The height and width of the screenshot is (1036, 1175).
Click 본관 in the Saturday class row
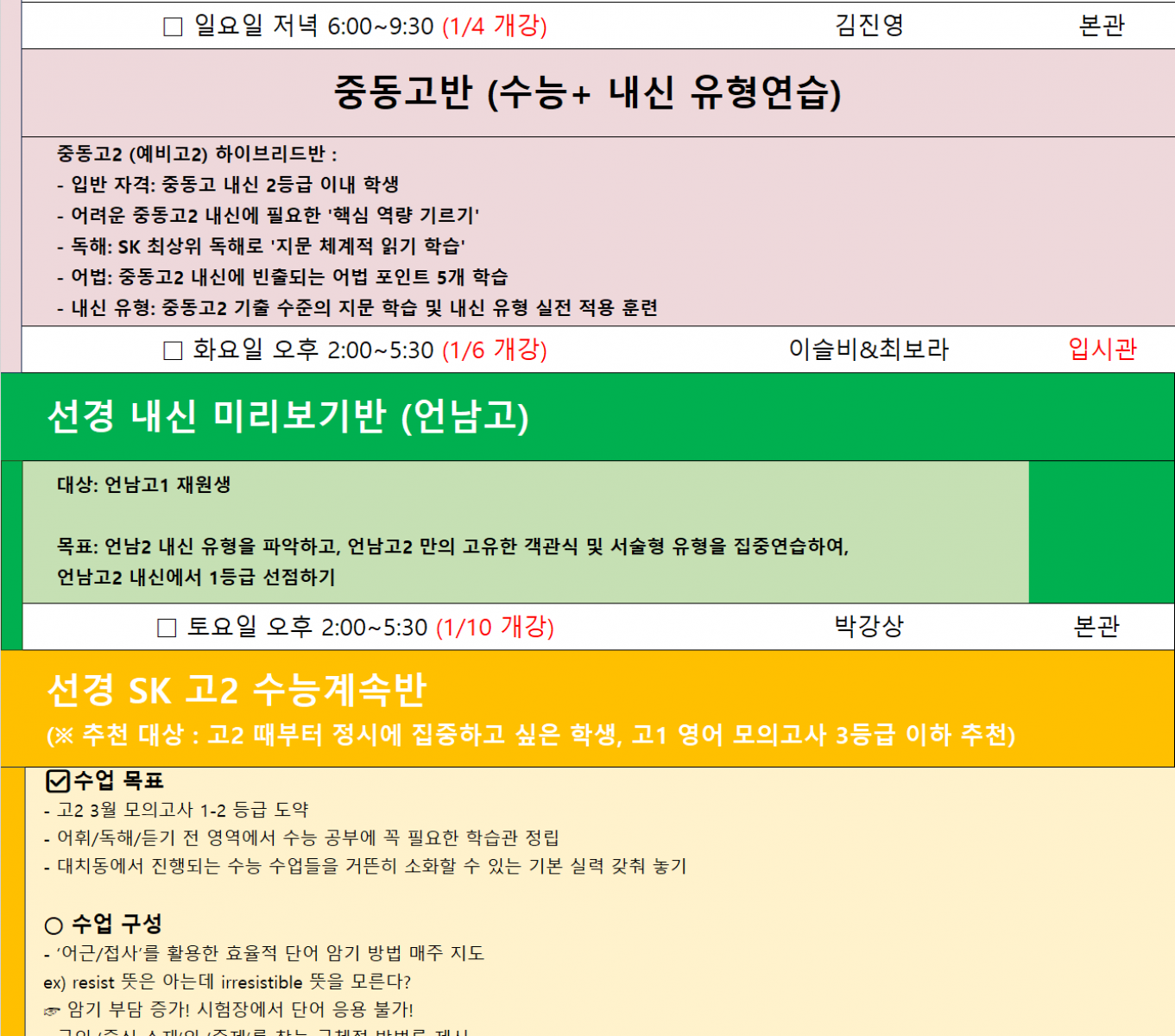(1096, 626)
